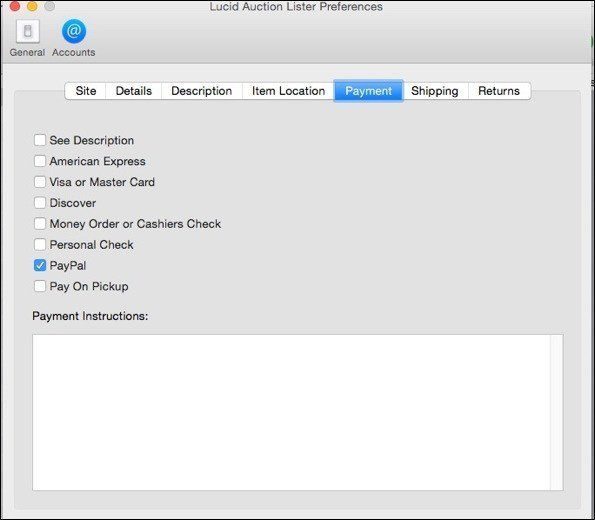Check Money Order or Cashiers Check
Image resolution: width=595 pixels, height=520 pixels.
[x=40, y=224]
